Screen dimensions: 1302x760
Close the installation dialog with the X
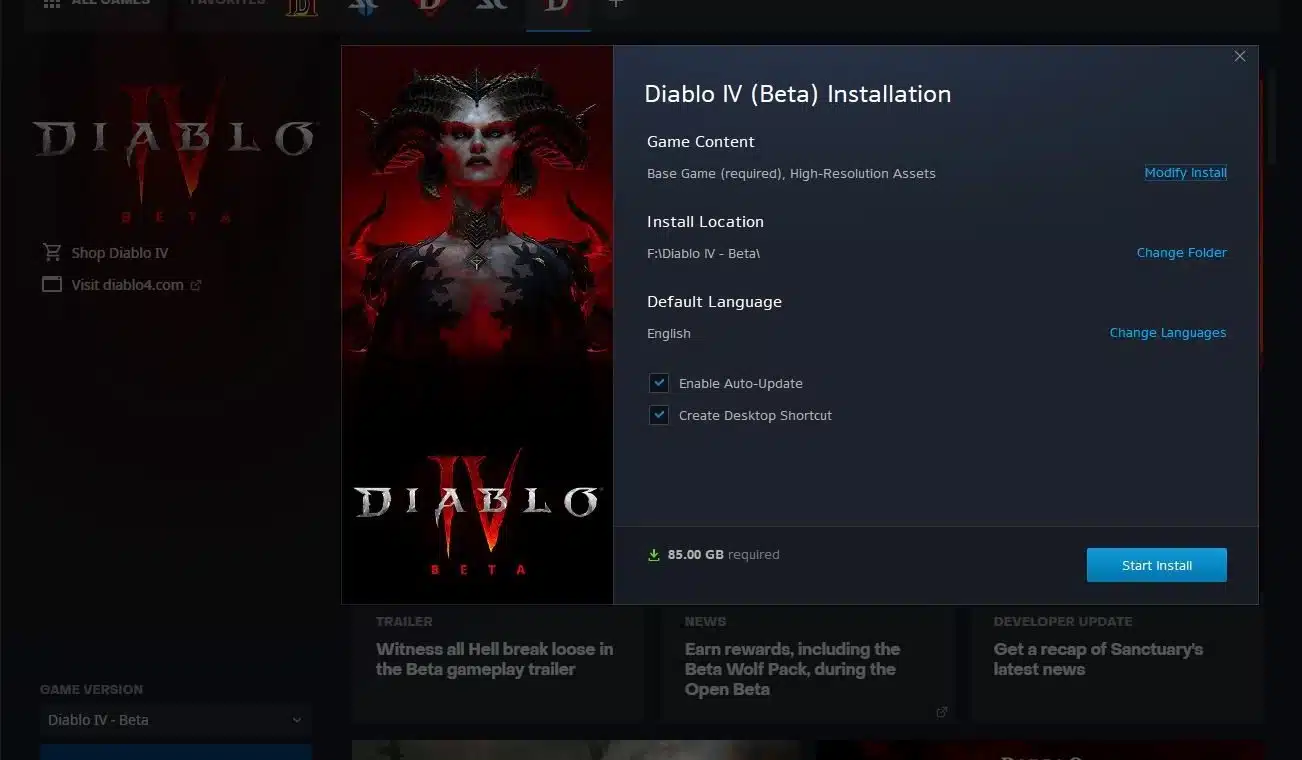1240,57
